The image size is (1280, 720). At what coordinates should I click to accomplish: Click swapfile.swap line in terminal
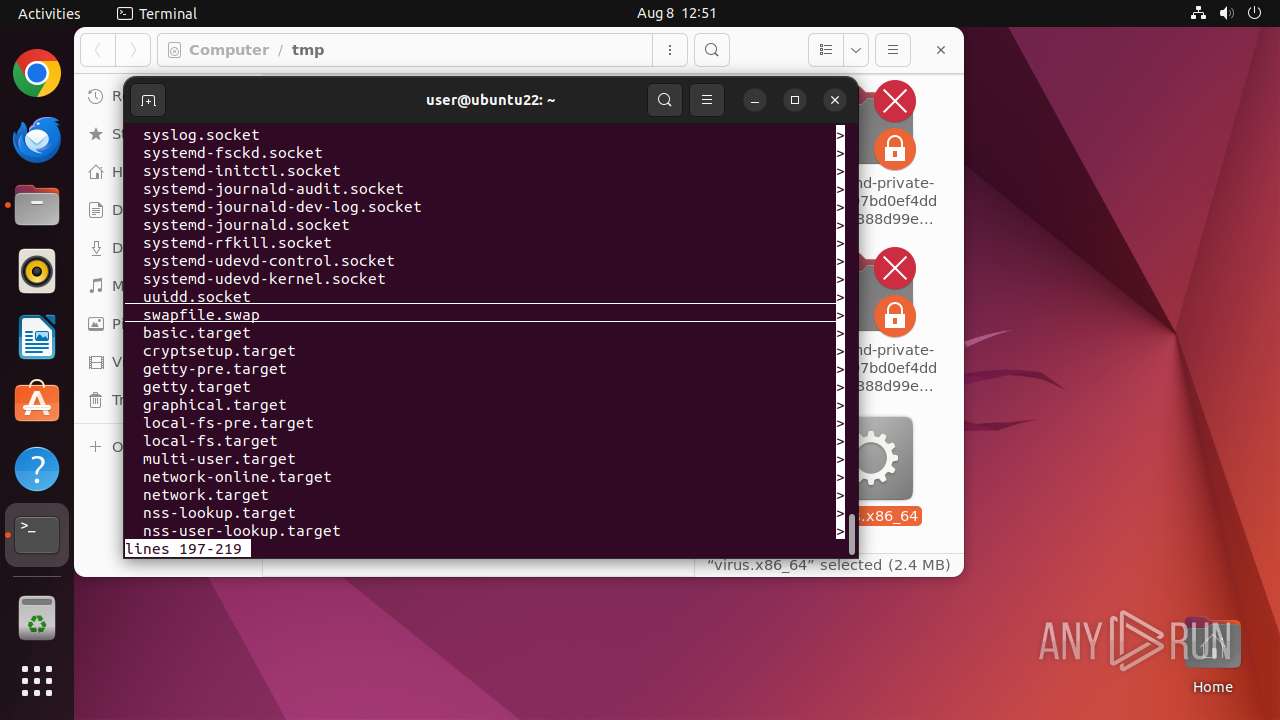[x=201, y=315]
